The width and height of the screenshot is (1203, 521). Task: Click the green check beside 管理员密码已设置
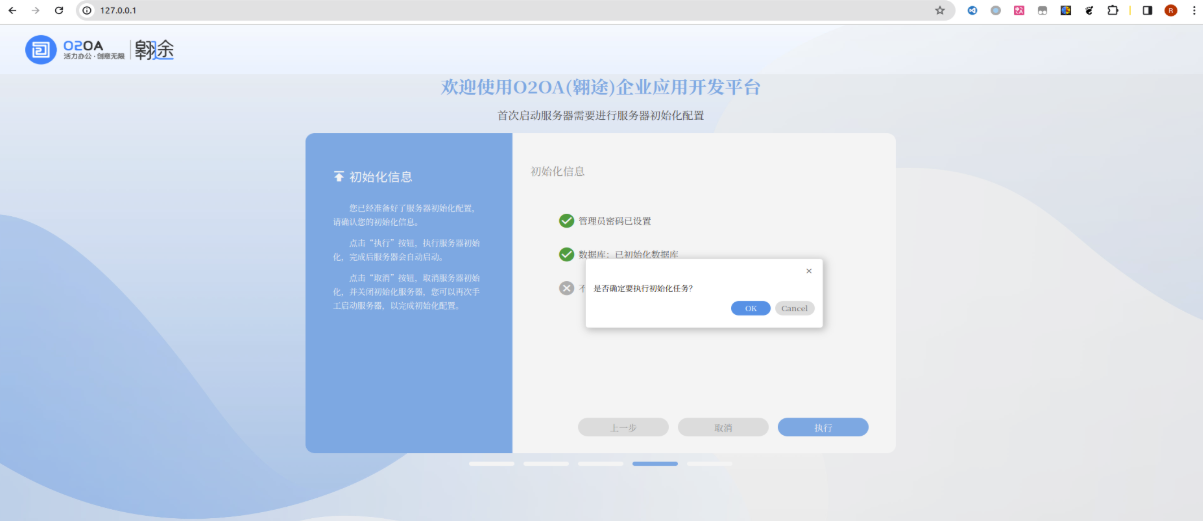(567, 221)
